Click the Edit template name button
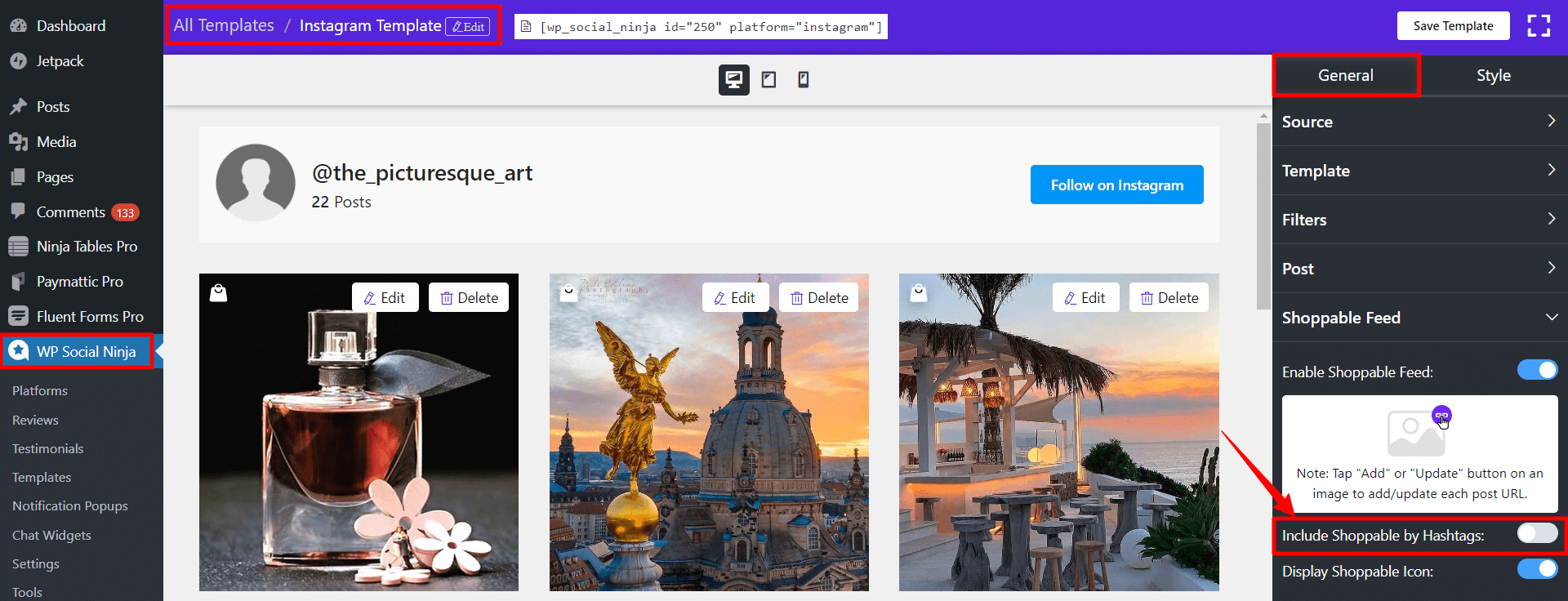 (x=468, y=26)
